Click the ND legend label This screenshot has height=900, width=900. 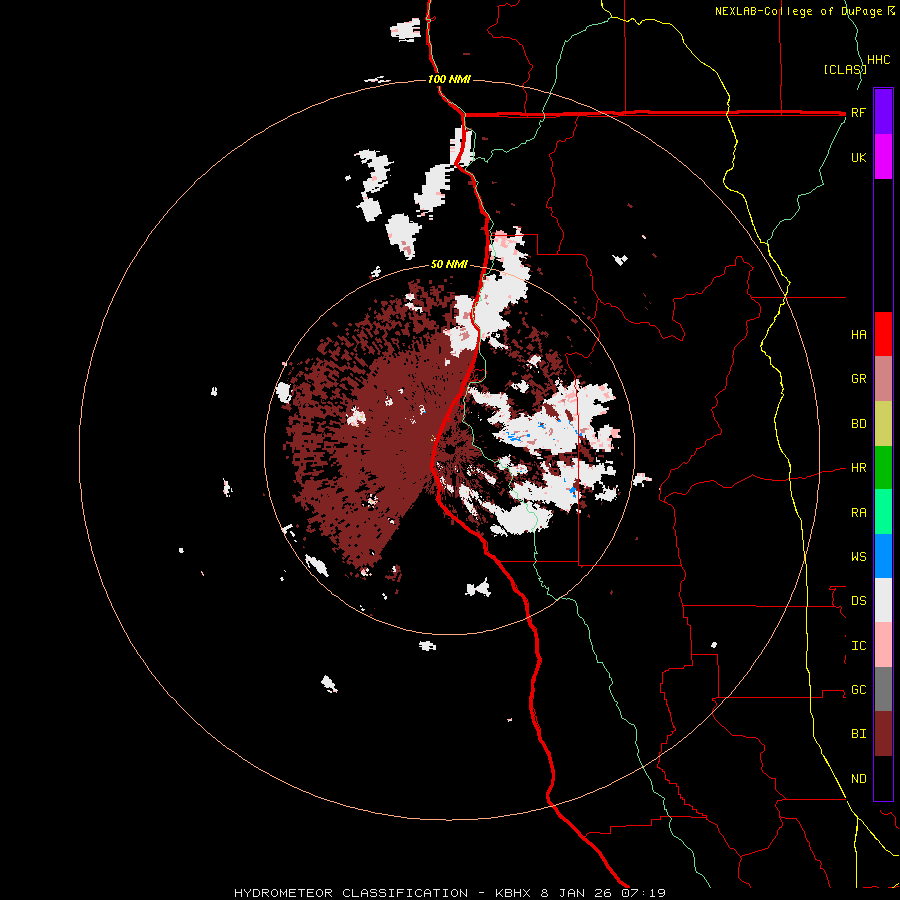859,779
